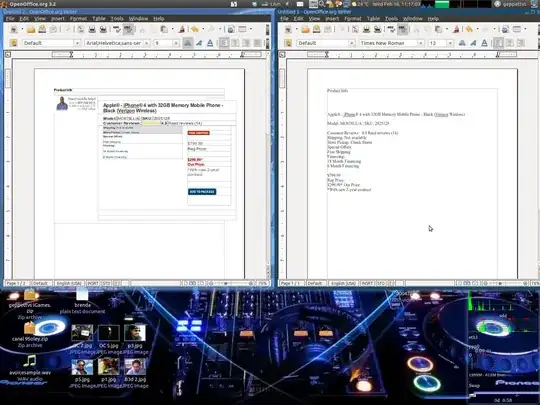Open Styles and Formatting in the left Writer window
This screenshot has width=540, height=405.
(14, 43)
